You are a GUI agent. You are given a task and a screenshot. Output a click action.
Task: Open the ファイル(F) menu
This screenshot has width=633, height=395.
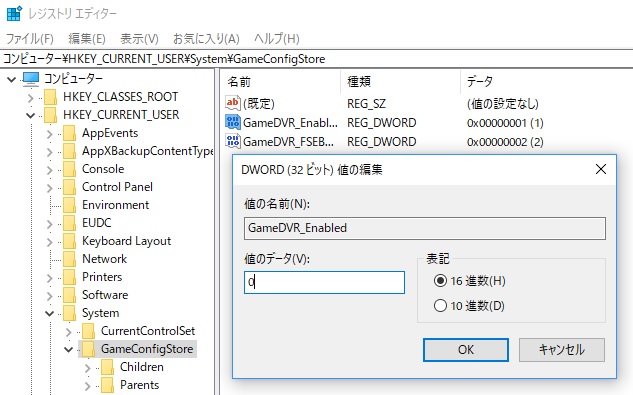[29, 39]
